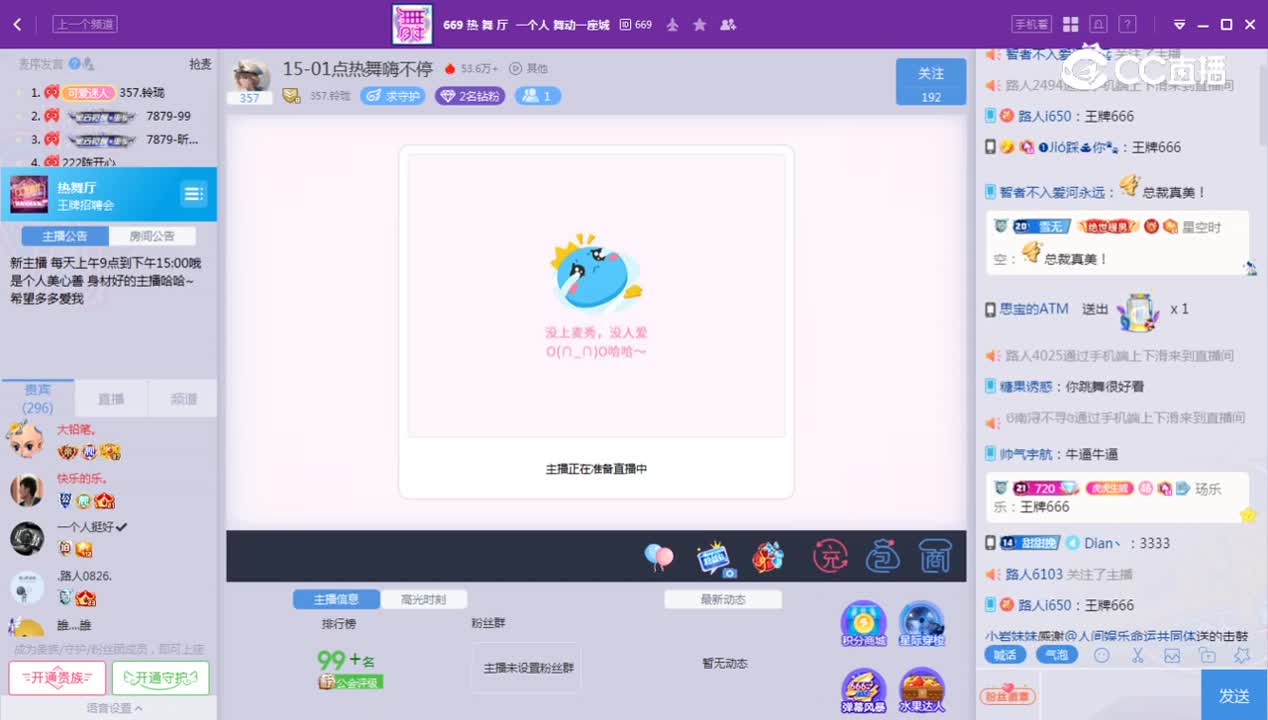1268x720 pixels.
Task: Go back using the left arrow
Action: pos(17,24)
